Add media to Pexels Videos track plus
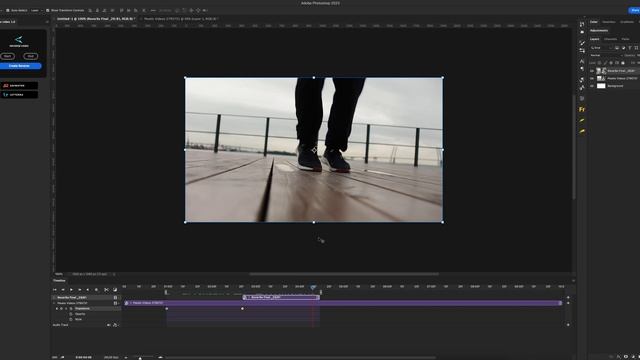 coord(568,303)
